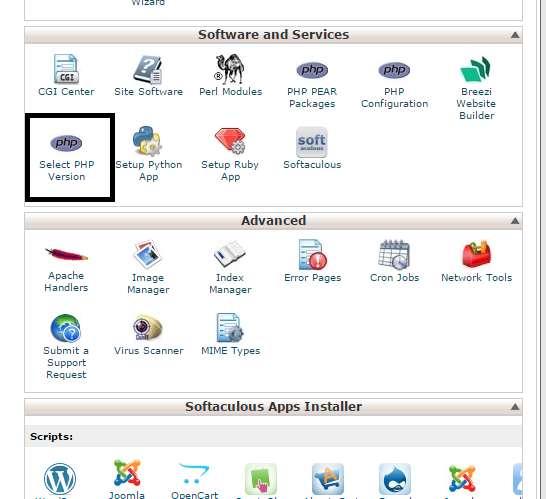Collapse the Advanced section
The image size is (546, 499).
coord(515,221)
